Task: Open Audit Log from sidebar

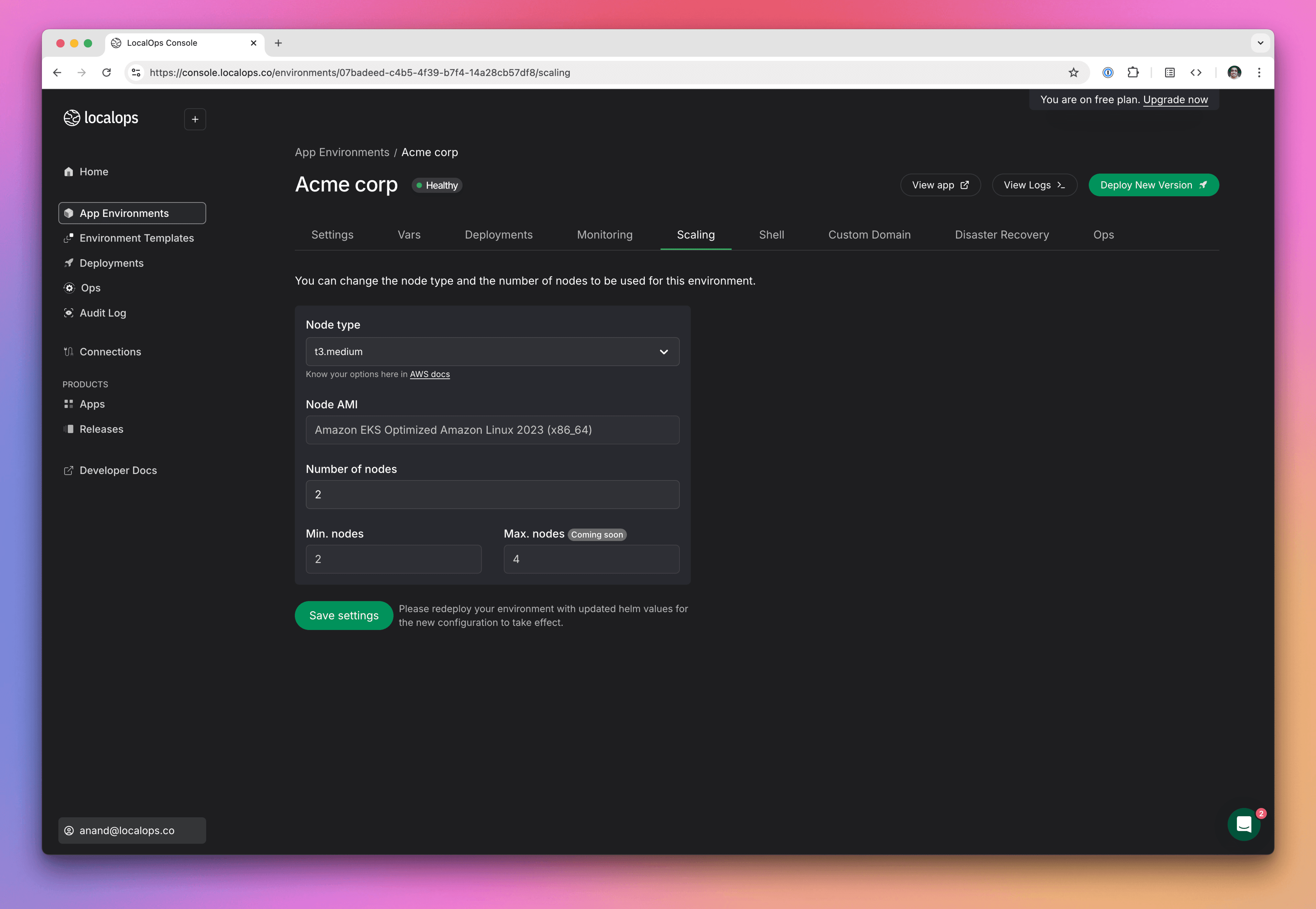Action: point(102,313)
